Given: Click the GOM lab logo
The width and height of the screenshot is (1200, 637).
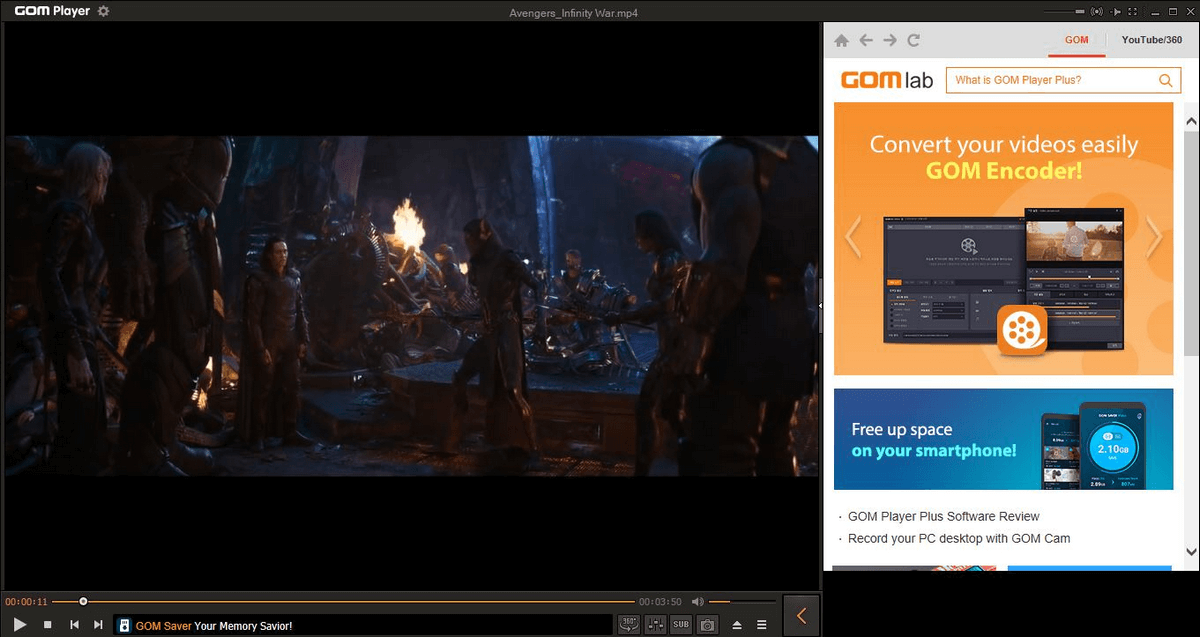Looking at the screenshot, I should click(887, 80).
